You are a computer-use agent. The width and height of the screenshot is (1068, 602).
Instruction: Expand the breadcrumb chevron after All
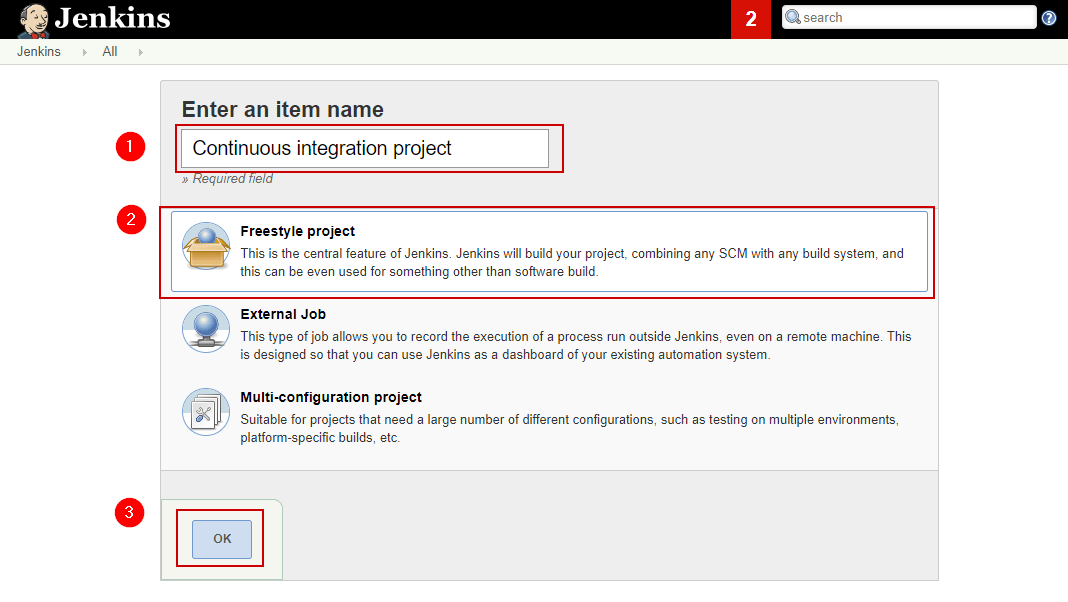tap(141, 51)
